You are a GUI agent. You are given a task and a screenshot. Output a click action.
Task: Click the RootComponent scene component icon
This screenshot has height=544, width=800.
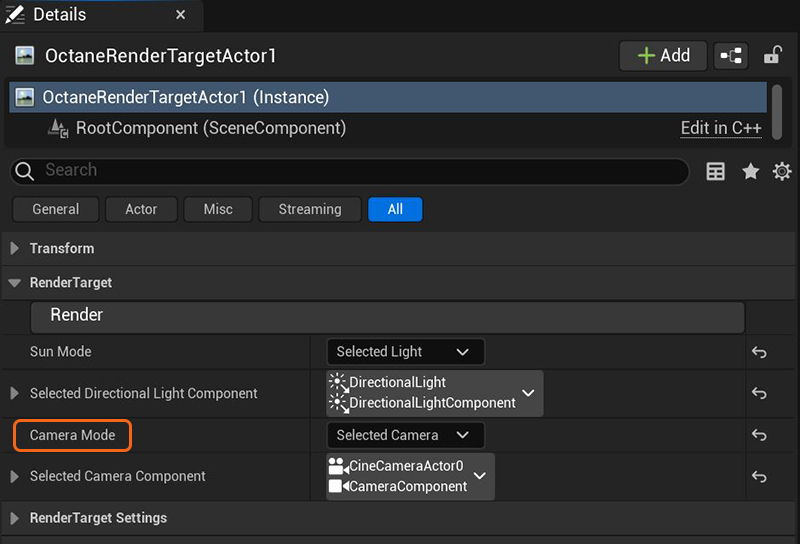pos(58,128)
